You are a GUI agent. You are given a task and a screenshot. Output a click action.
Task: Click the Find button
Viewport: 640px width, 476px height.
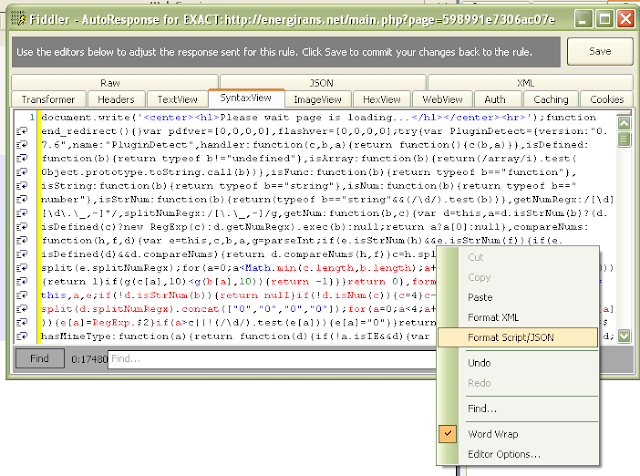[x=40, y=358]
